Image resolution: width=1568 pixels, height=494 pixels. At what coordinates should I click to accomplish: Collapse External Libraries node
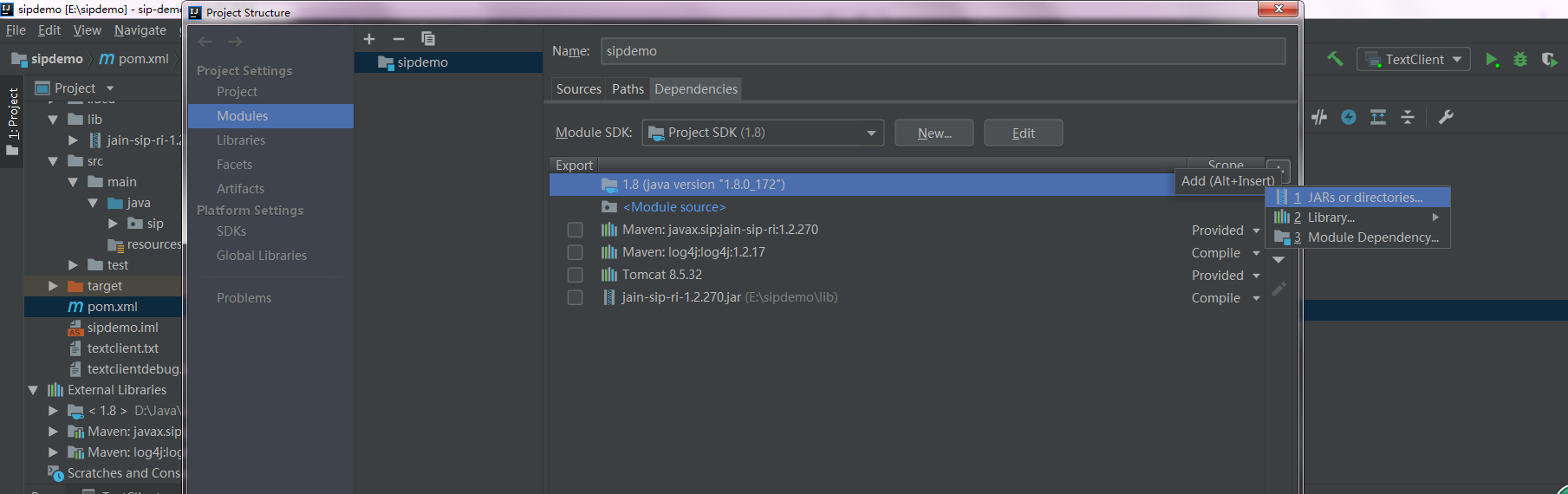[x=33, y=390]
